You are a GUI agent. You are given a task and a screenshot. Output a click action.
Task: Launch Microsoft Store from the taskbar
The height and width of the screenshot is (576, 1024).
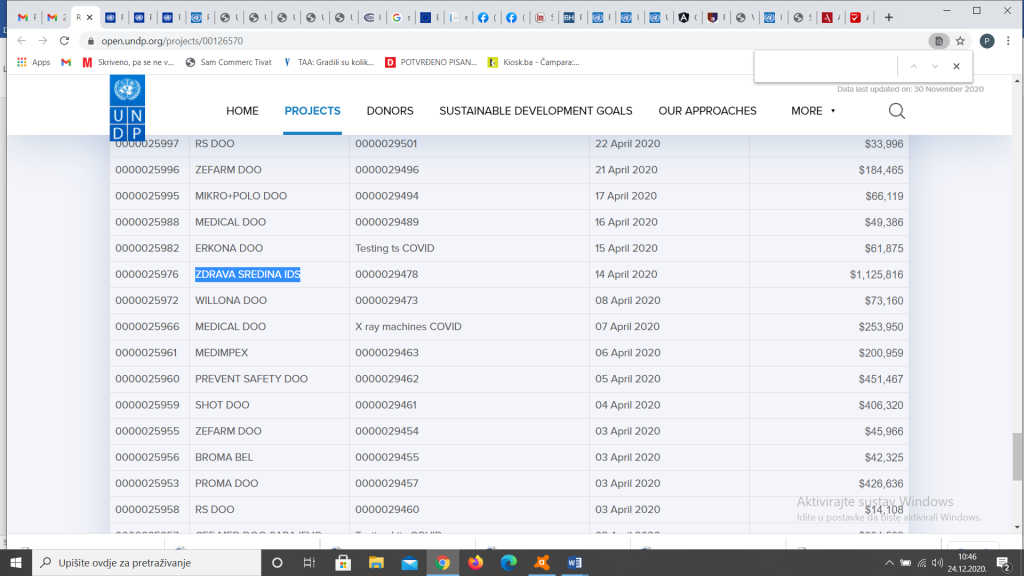tap(343, 562)
